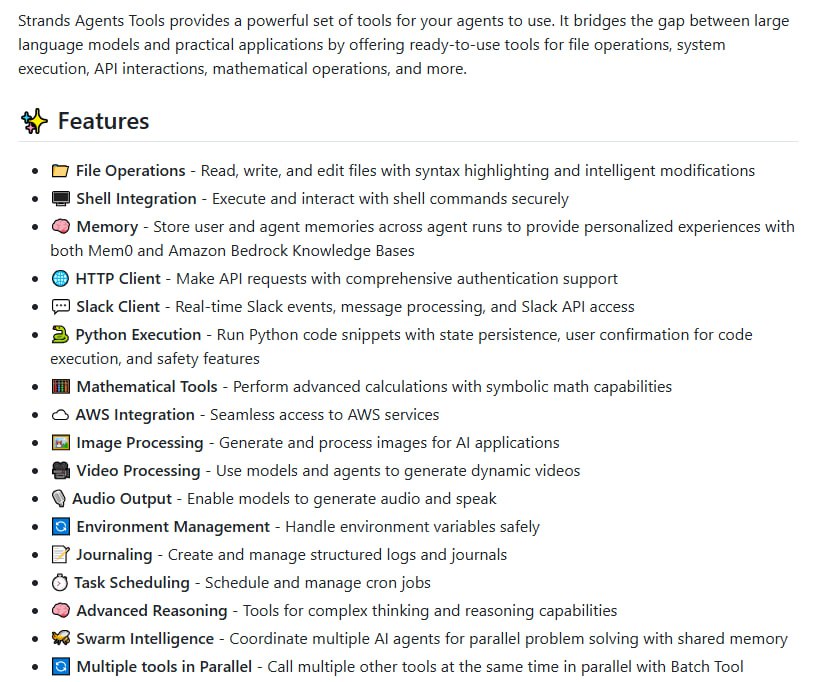
Task: Click the memo icon beside Journaling
Action: [60, 555]
